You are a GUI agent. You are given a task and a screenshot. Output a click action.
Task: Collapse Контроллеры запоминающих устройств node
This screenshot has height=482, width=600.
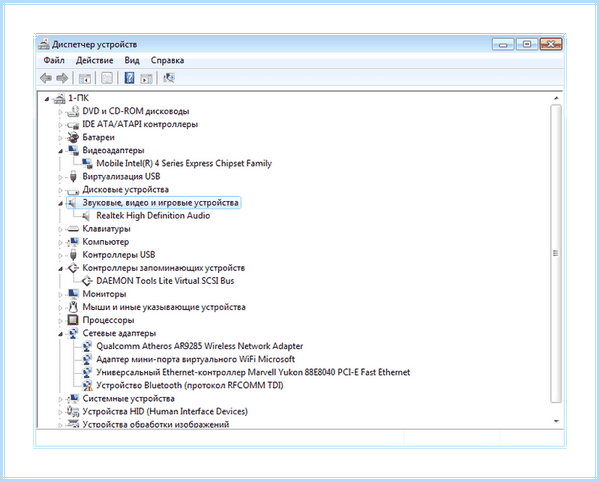point(60,269)
